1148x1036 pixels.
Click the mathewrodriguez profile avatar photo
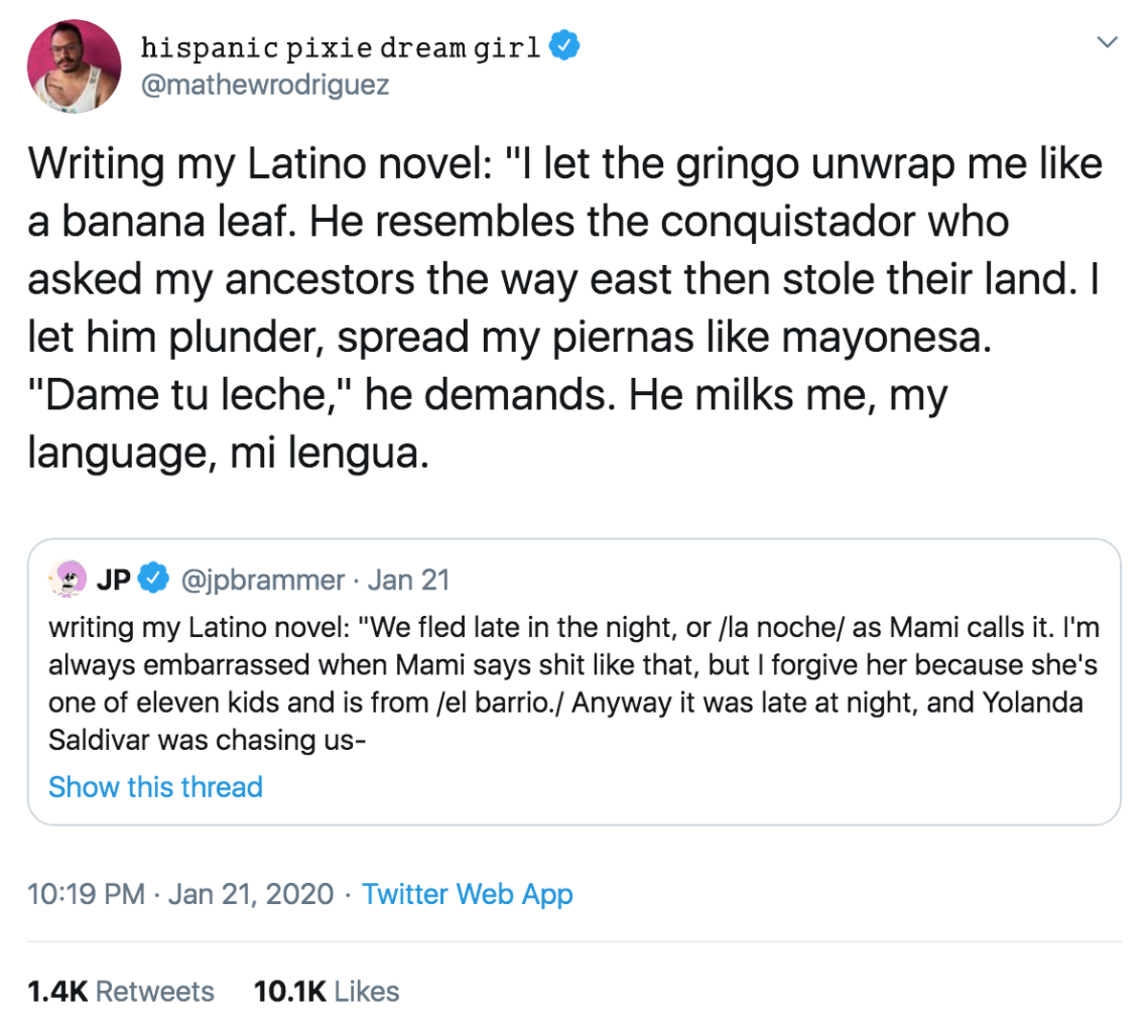pos(74,67)
